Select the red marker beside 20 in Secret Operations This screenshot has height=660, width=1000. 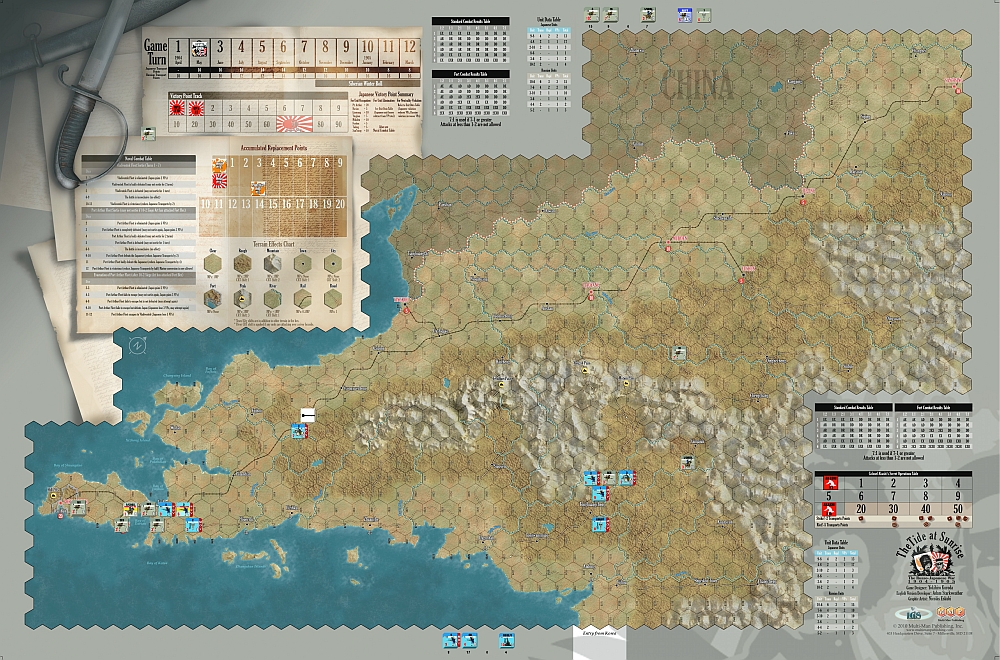pyautogui.click(x=829, y=509)
